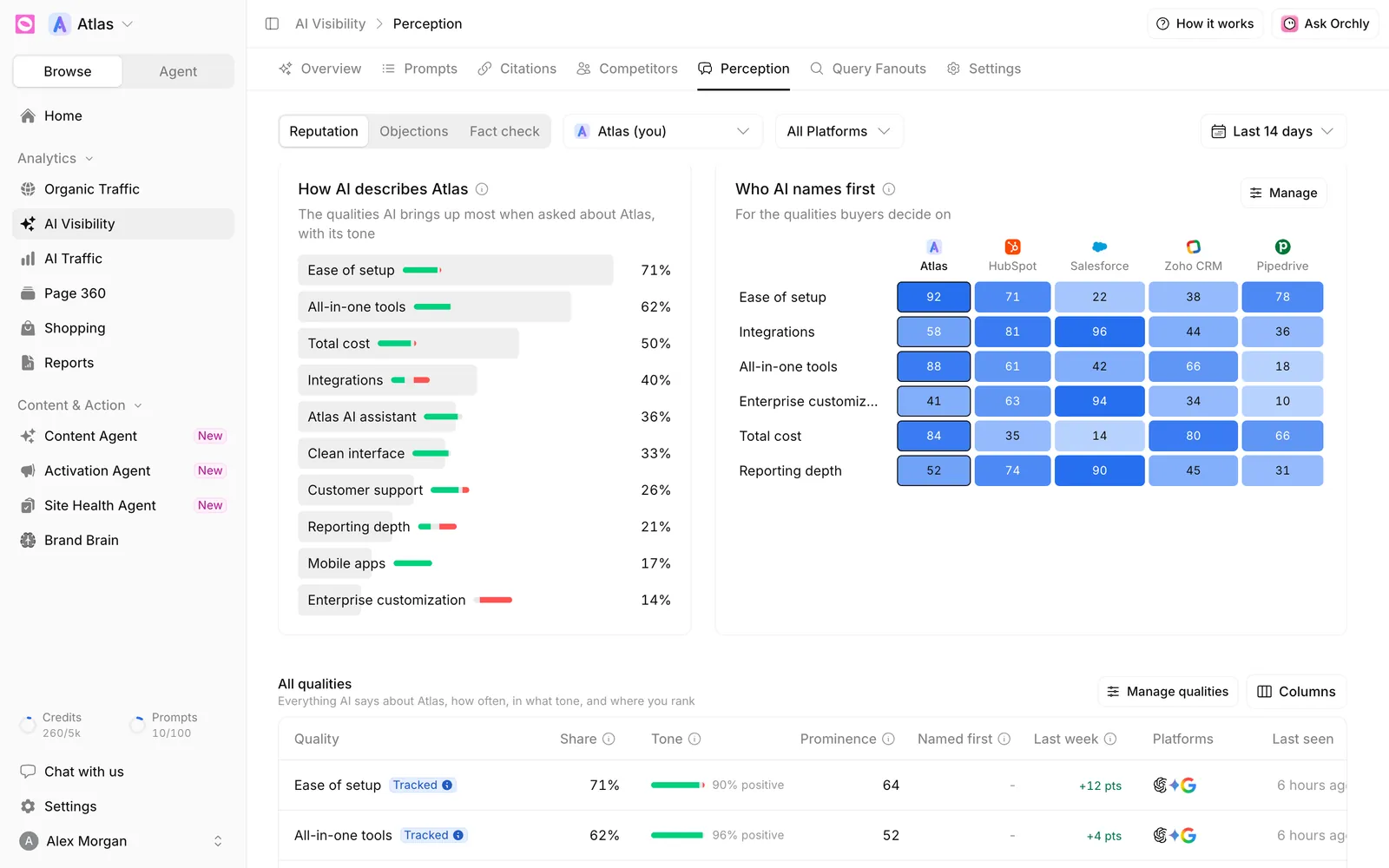
Task: Switch sidebar to Browse mode
Action: pyautogui.click(x=68, y=71)
